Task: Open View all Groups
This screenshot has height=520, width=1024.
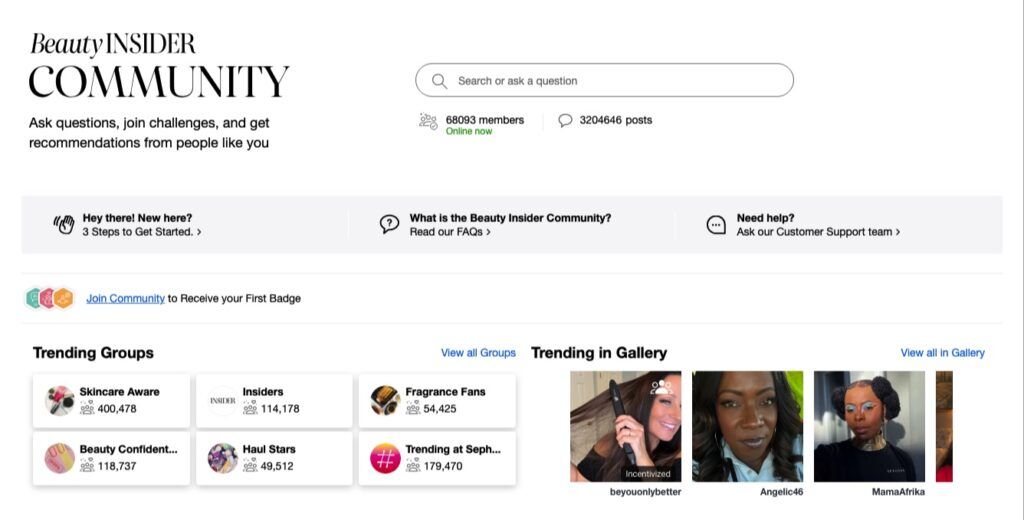Action: [x=478, y=353]
